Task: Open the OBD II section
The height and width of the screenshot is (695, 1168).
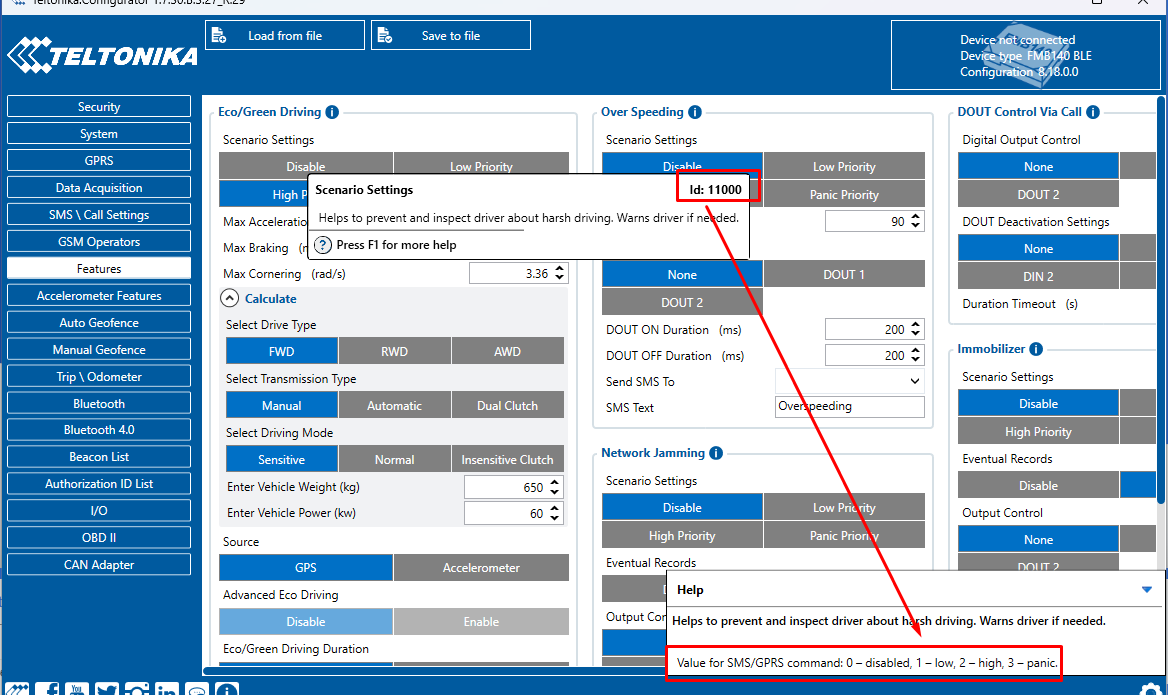Action: point(99,538)
